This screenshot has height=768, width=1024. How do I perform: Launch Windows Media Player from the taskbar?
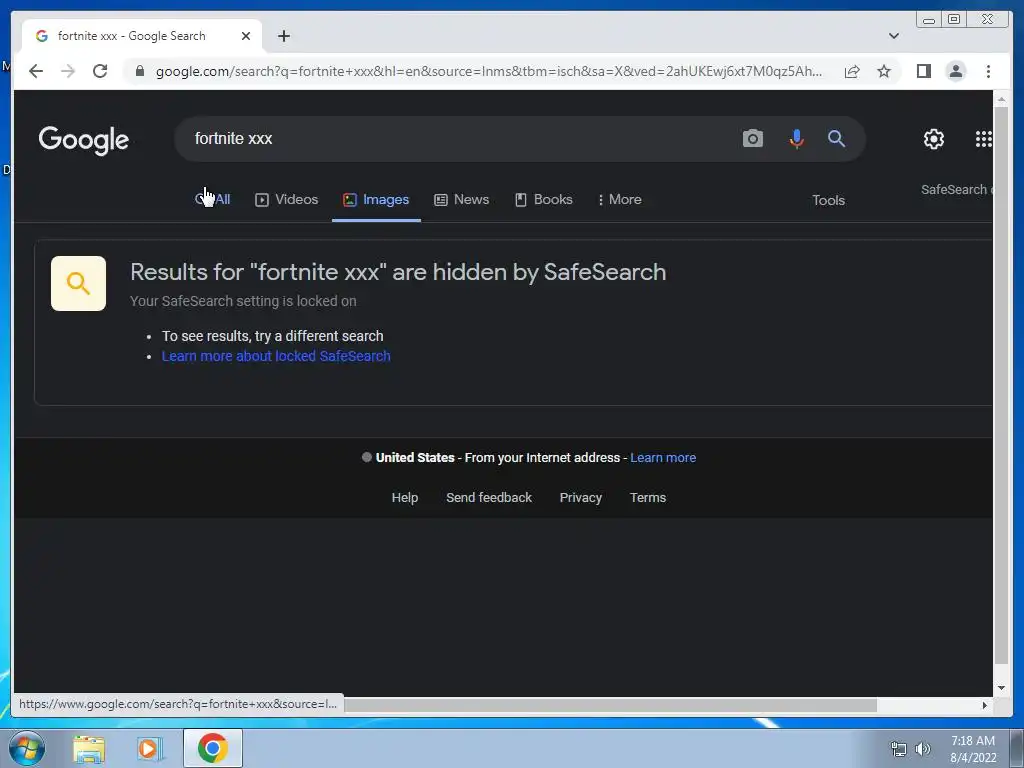tap(149, 749)
